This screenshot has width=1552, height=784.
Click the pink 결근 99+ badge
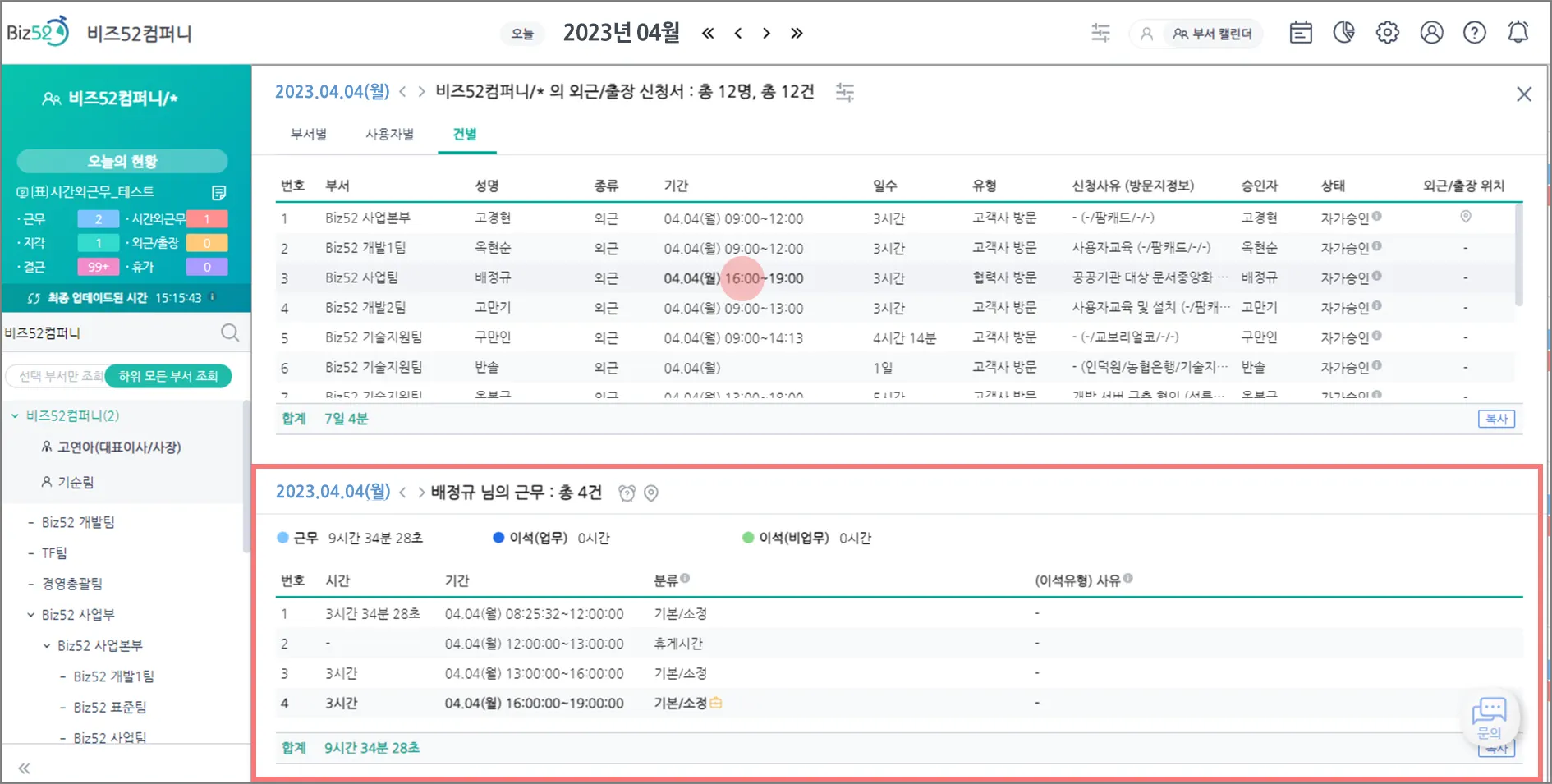(x=99, y=267)
